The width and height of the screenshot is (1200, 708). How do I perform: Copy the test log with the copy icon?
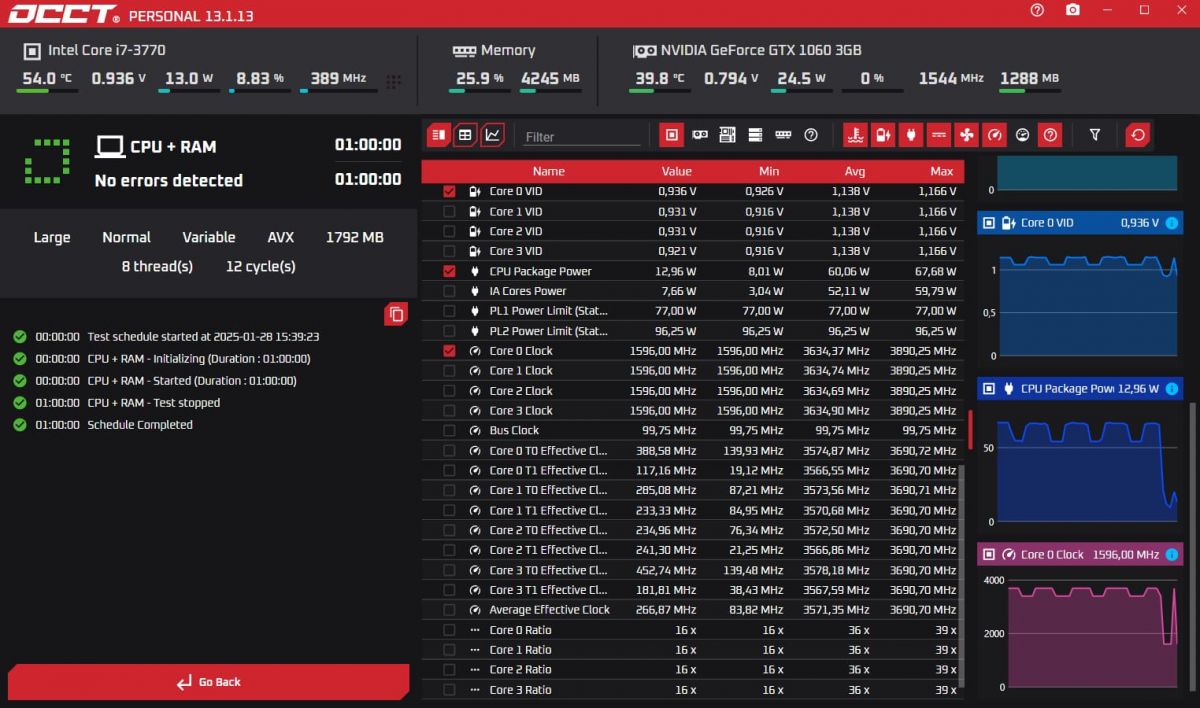(397, 314)
